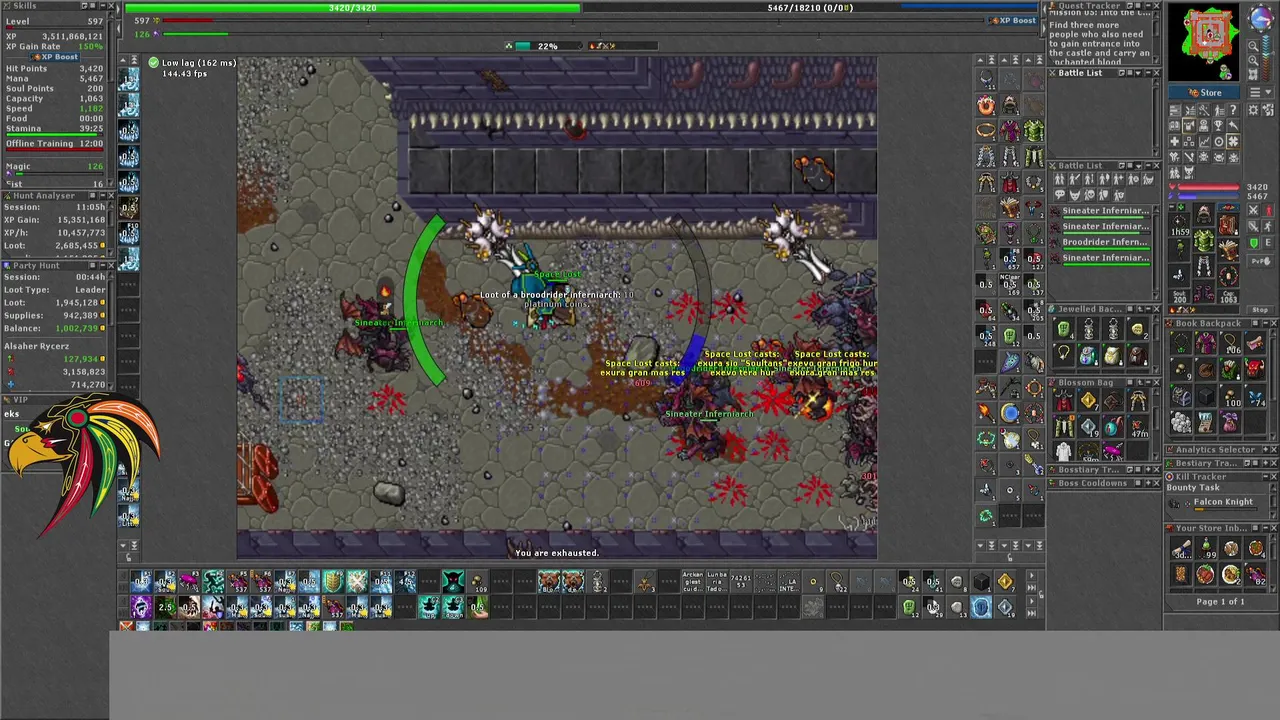Minimize the Book Backpack panel

pyautogui.click(x=1266, y=323)
